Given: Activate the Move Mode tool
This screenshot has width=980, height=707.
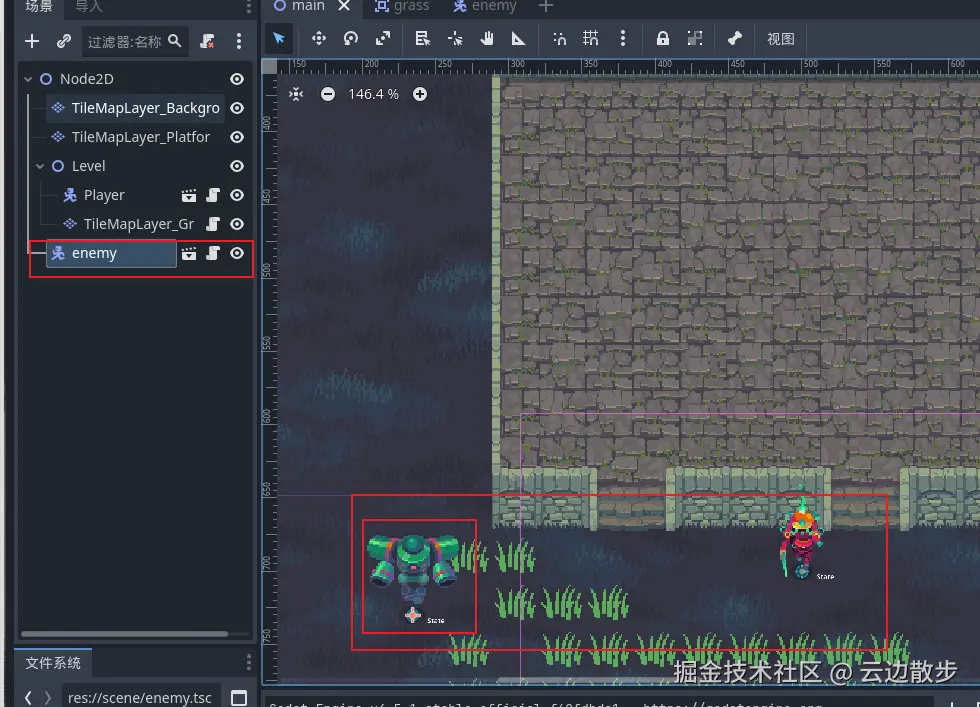Looking at the screenshot, I should (x=319, y=39).
